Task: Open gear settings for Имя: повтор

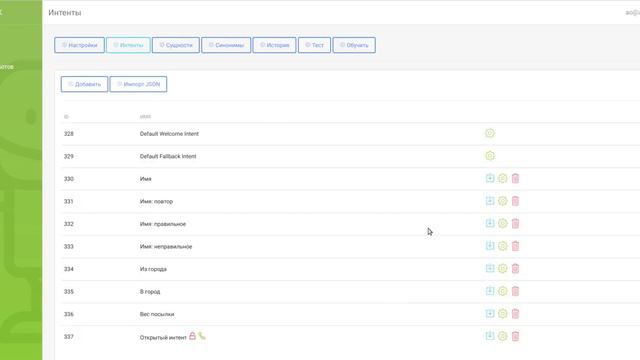Action: (502, 201)
